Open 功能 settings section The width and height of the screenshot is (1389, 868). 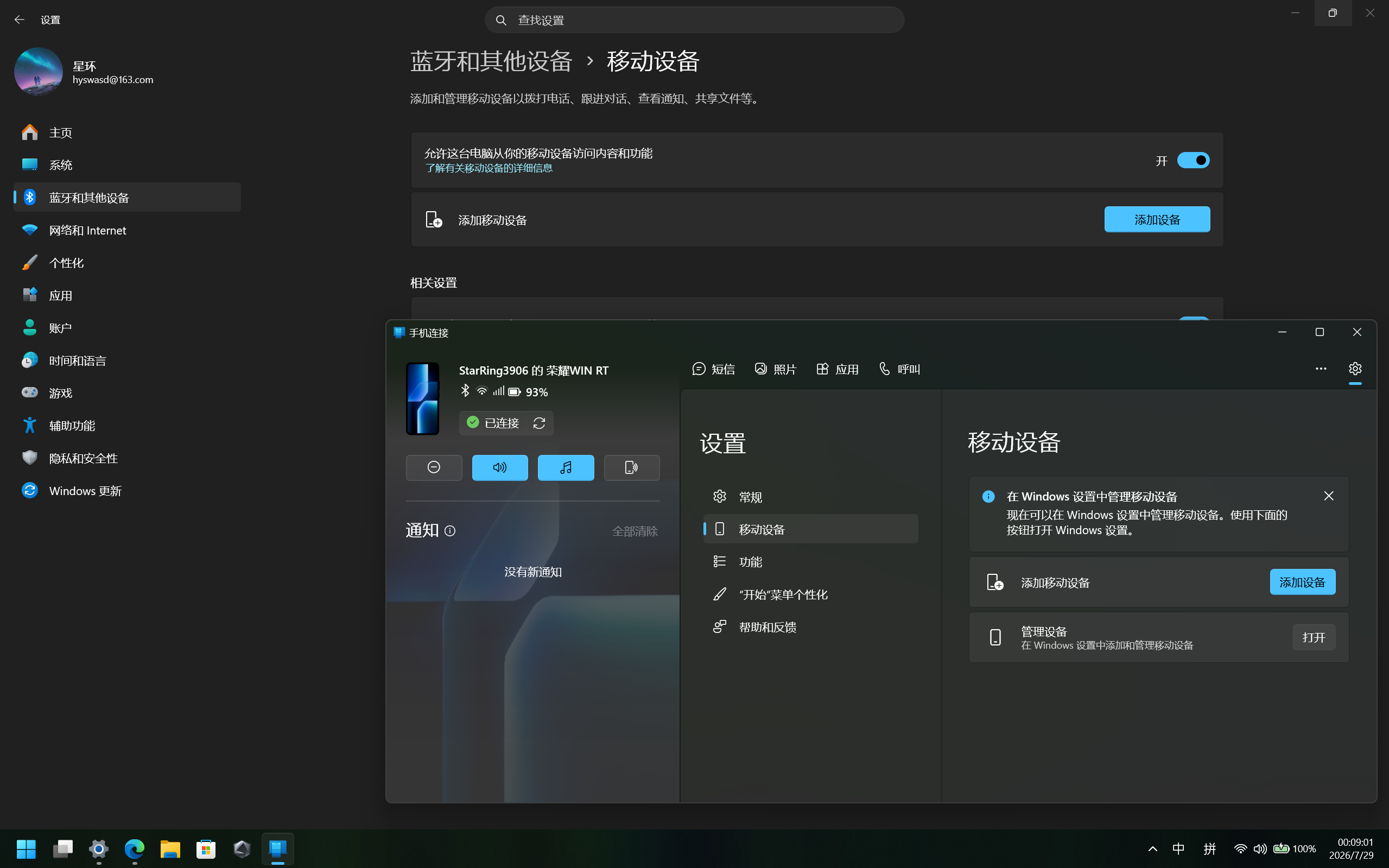tap(810, 561)
